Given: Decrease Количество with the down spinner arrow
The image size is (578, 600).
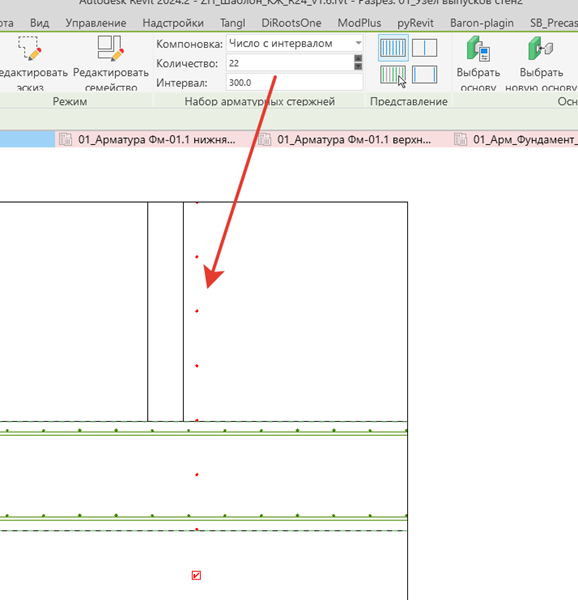Looking at the screenshot, I should click(358, 67).
